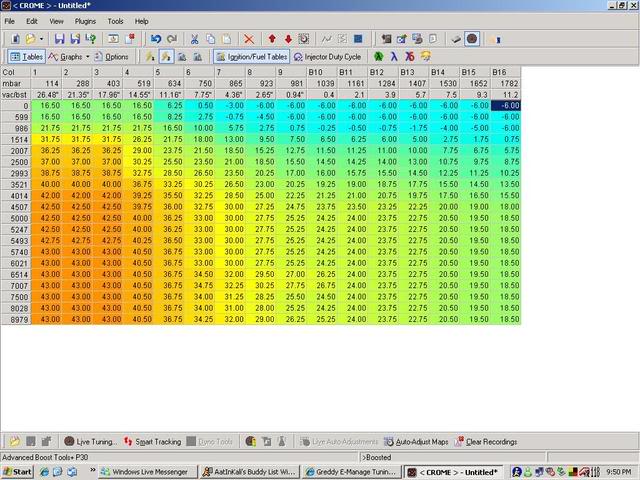Screen dimensions: 640x480
Task: Click the Undo arrow icon
Action: coord(156,39)
